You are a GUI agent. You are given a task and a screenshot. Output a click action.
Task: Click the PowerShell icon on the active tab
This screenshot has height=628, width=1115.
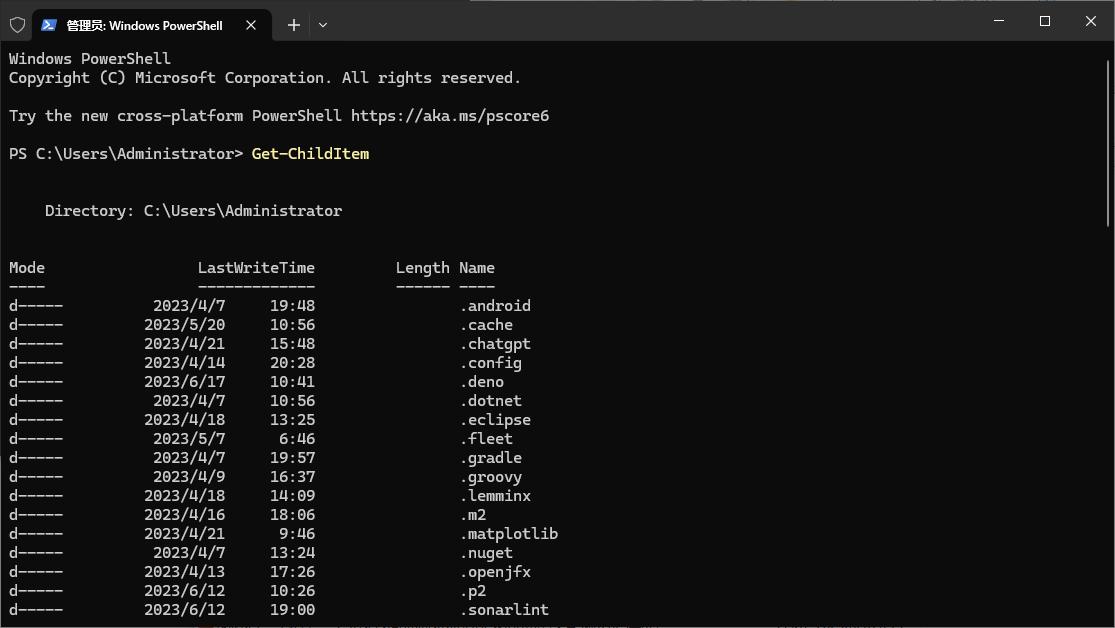[48, 24]
